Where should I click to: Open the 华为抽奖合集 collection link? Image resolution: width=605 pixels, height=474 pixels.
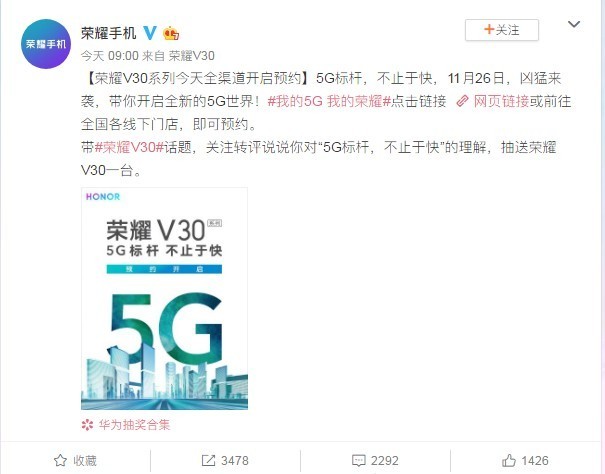point(134,425)
